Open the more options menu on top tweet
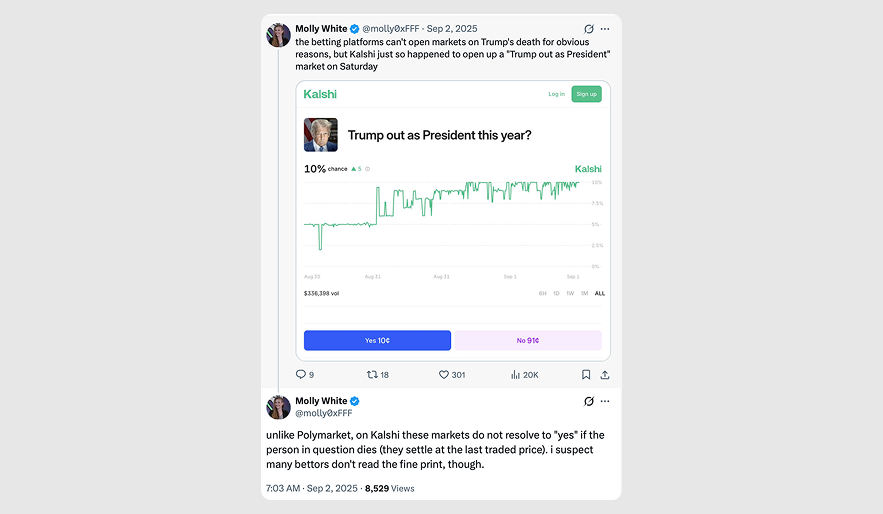 [x=605, y=29]
